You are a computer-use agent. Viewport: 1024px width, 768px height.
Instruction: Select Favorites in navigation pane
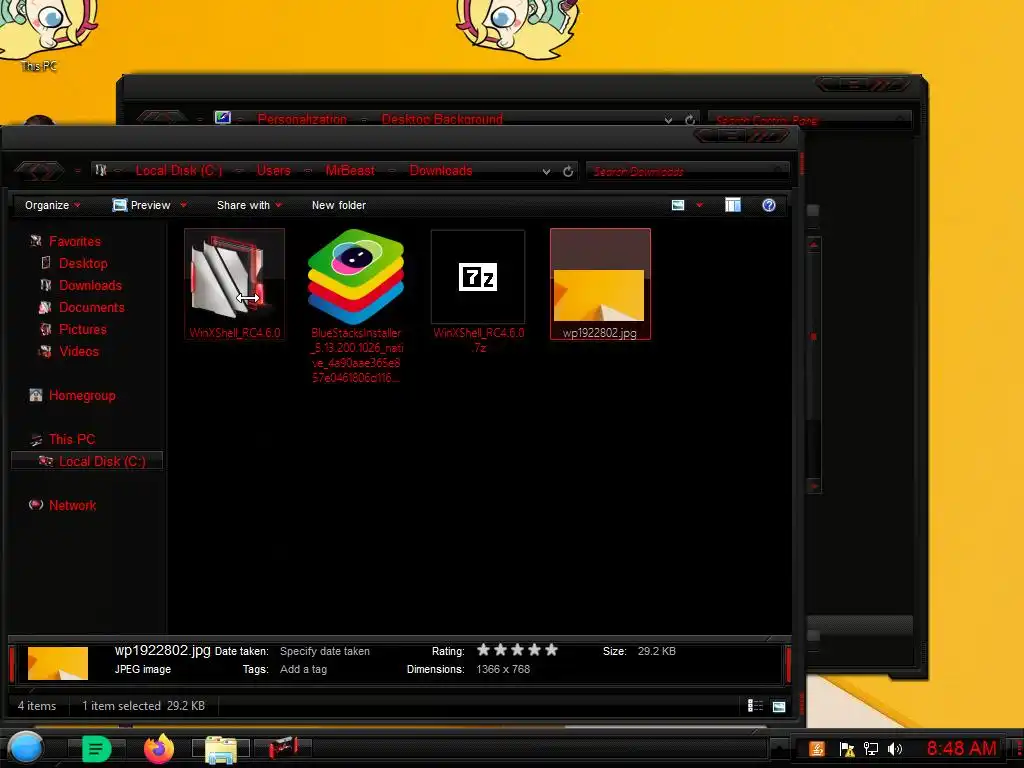(x=74, y=242)
